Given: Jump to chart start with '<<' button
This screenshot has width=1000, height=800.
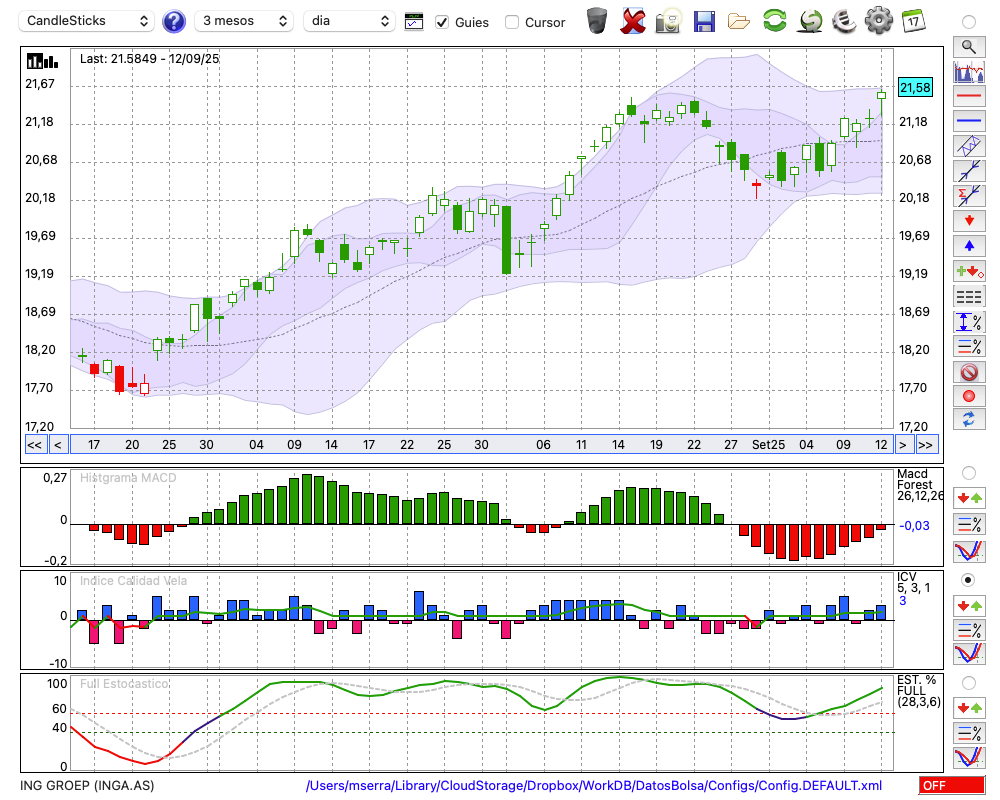Looking at the screenshot, I should point(34,445).
